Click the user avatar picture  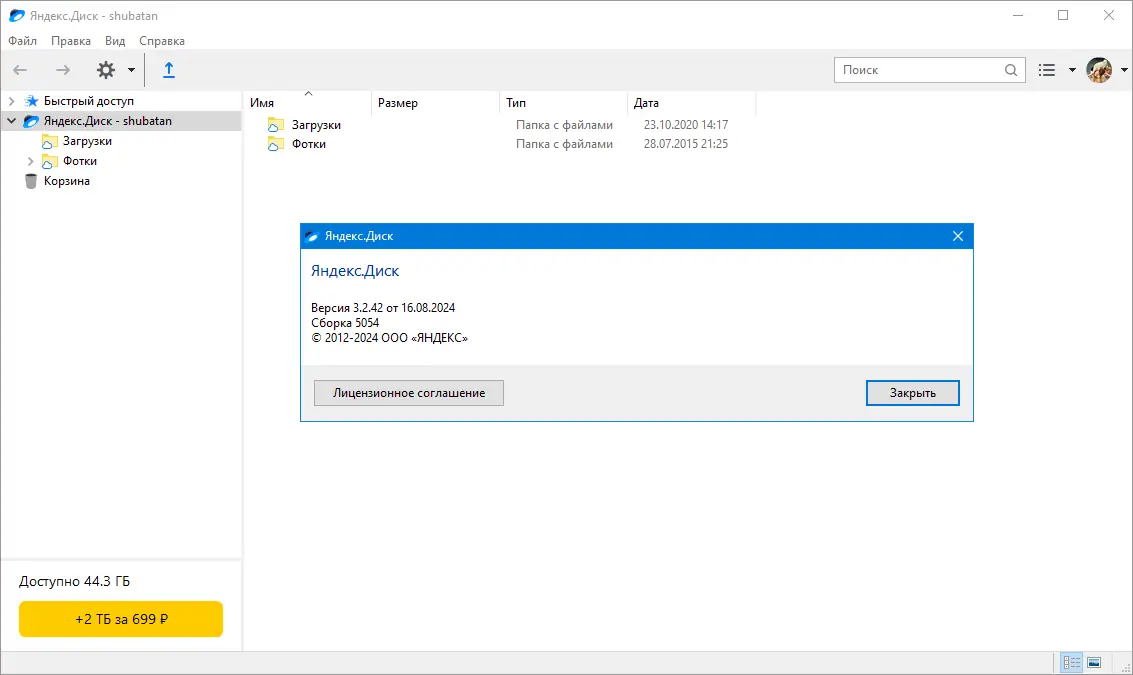pos(1099,70)
